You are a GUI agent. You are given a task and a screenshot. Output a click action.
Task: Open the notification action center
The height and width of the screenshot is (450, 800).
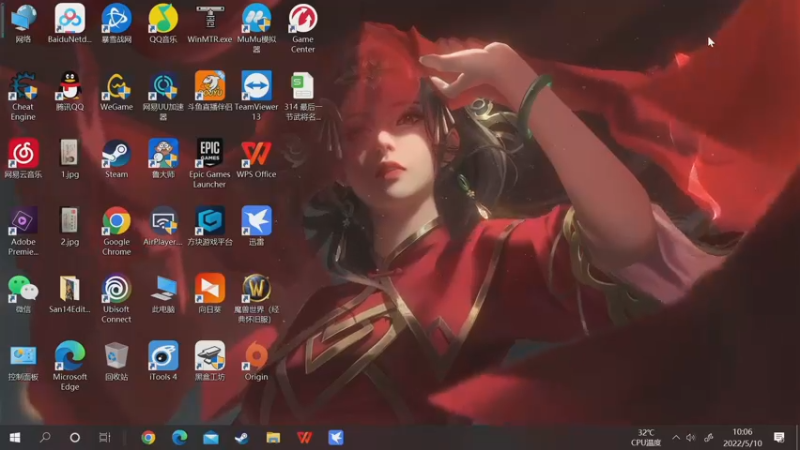tap(779, 437)
